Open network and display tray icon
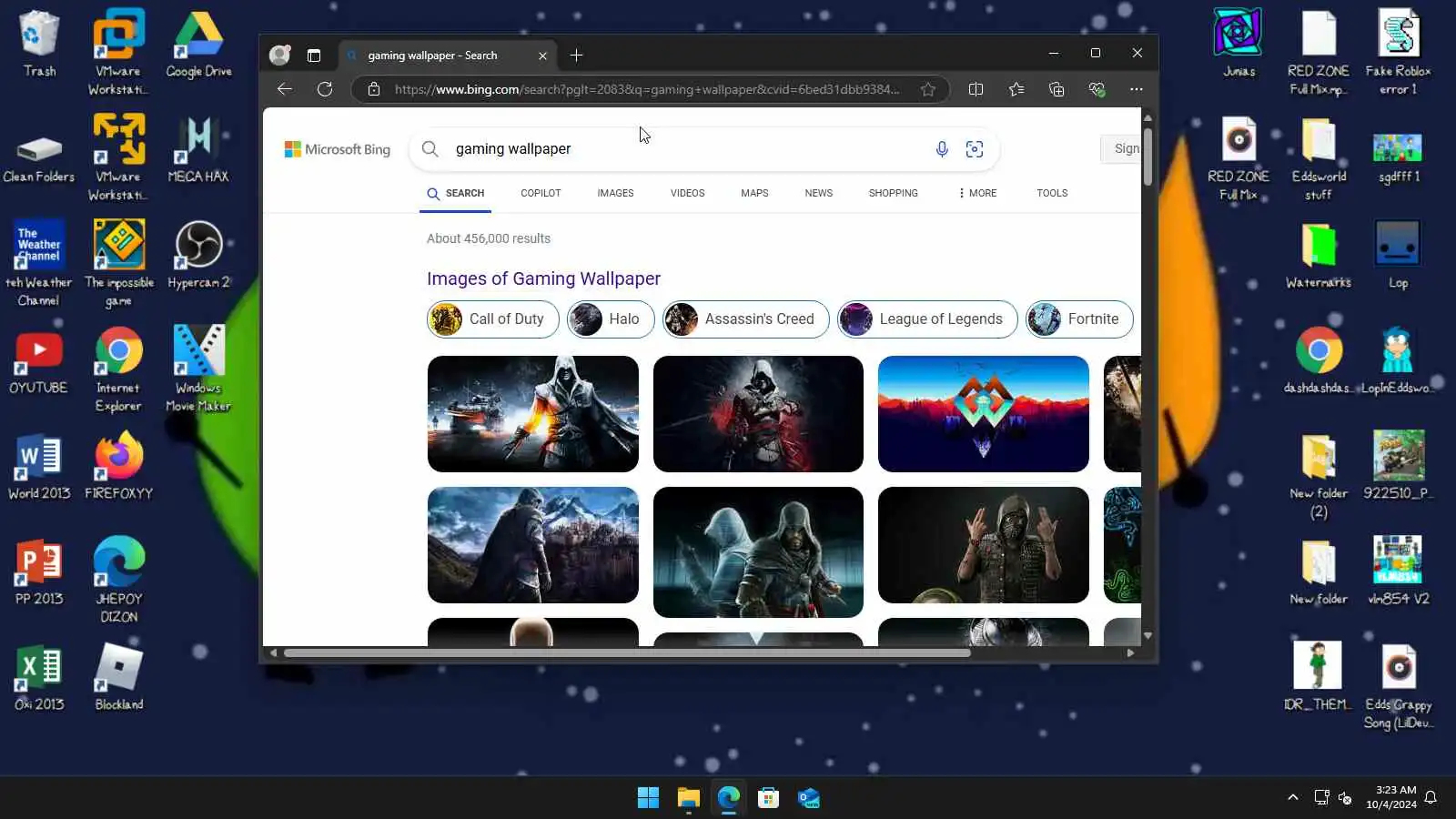This screenshot has width=1456, height=819. coord(1321,798)
